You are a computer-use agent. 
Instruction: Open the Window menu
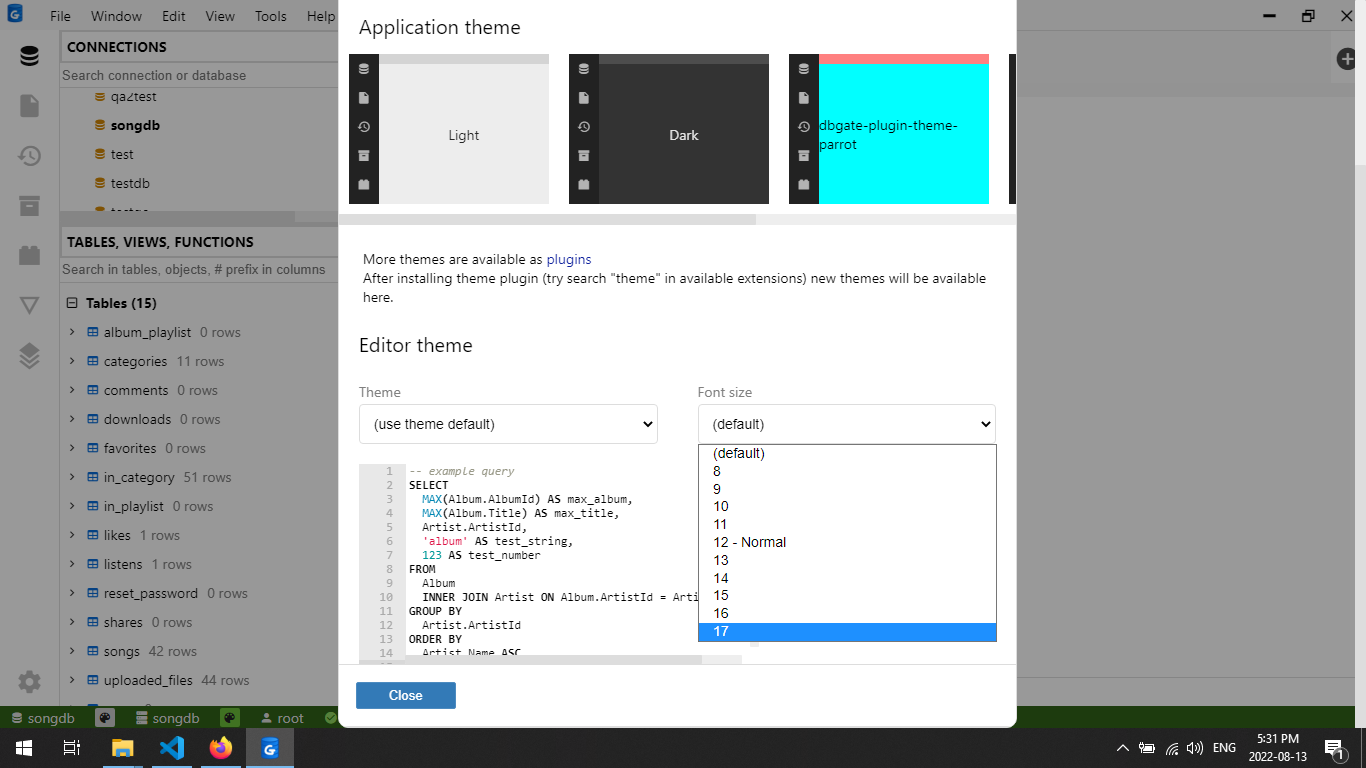116,16
